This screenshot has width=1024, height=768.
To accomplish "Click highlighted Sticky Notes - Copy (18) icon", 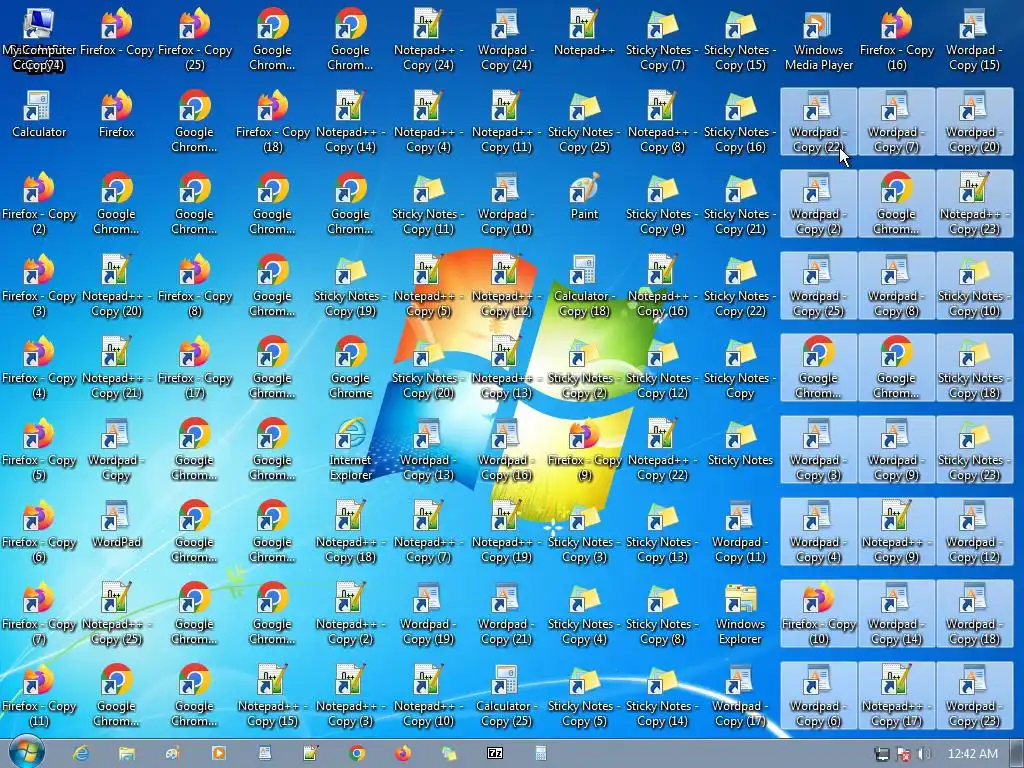I will 974,368.
